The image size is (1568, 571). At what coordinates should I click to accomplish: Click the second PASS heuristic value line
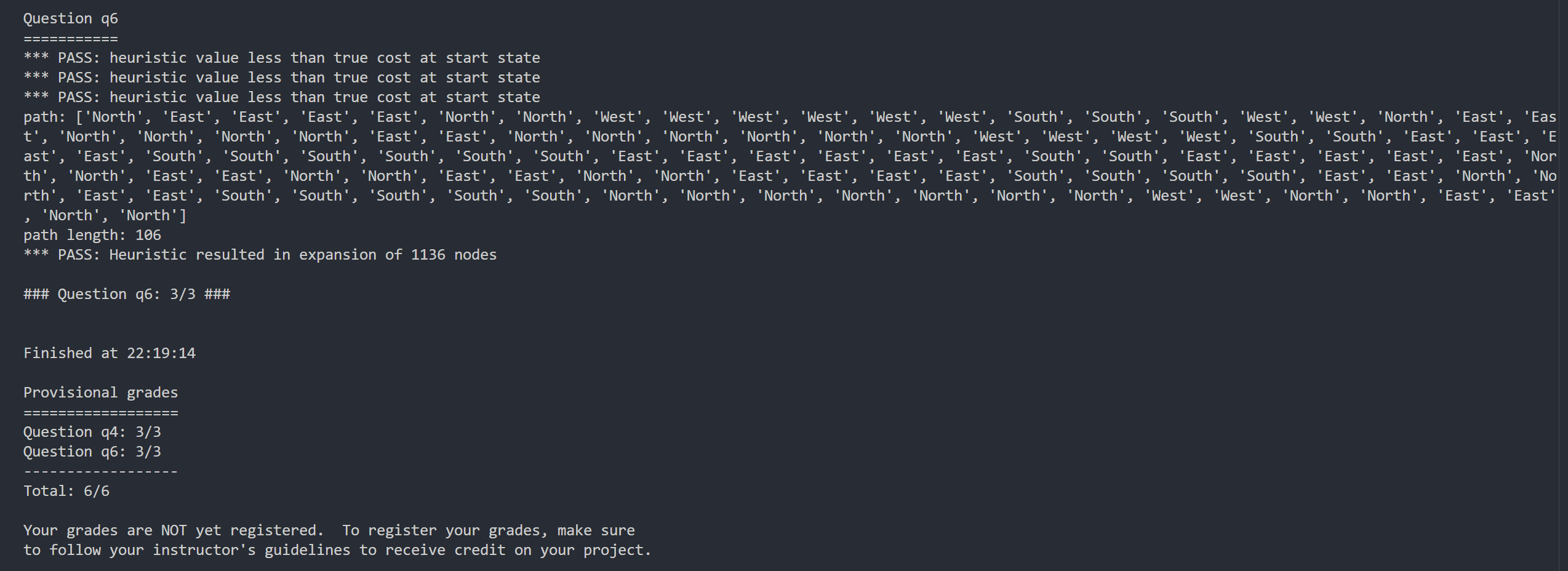[x=282, y=78]
